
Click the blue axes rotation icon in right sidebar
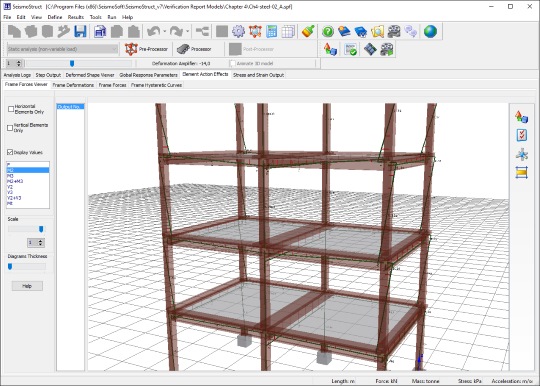tap(522, 154)
